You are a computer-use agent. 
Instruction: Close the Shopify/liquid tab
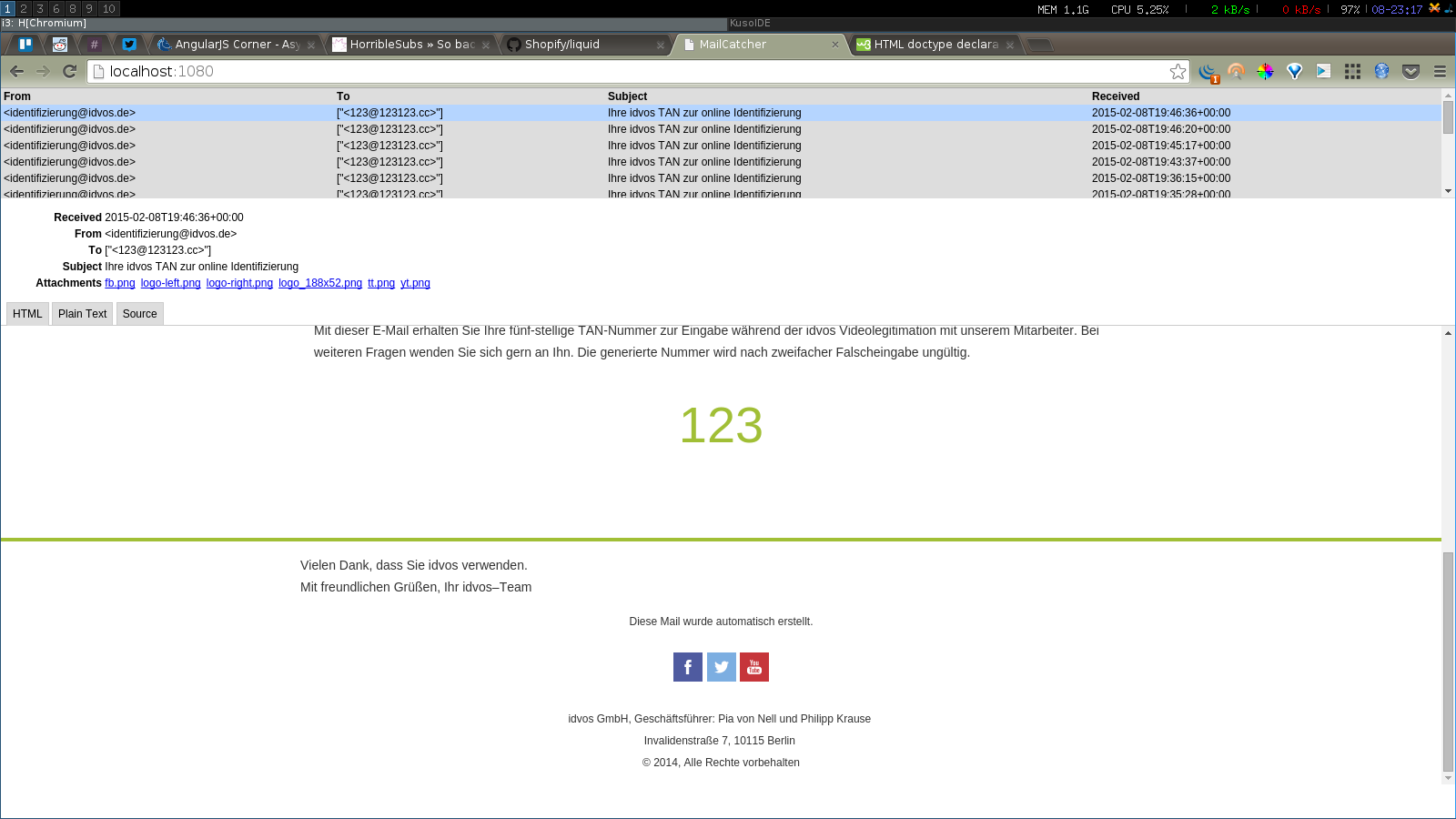coord(661,45)
